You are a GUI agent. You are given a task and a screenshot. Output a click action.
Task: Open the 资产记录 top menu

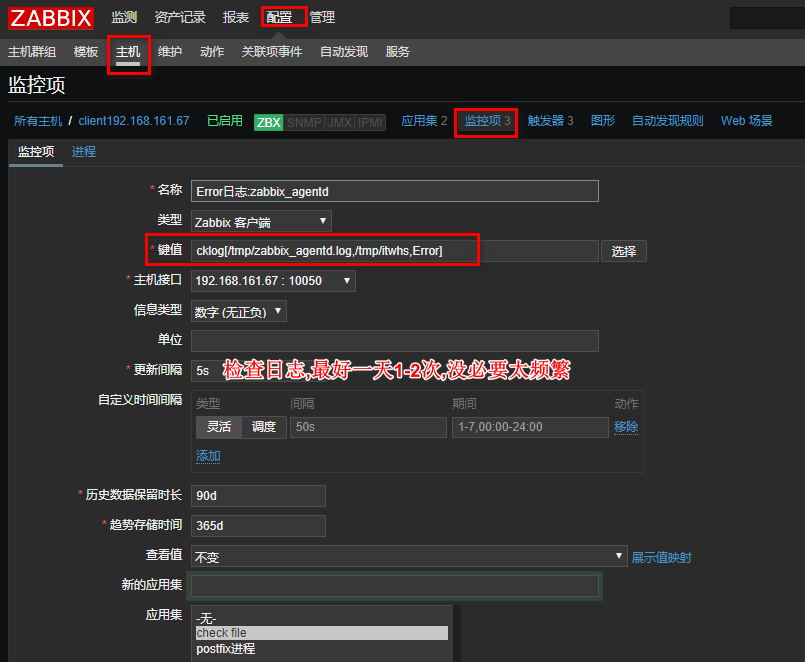point(180,17)
